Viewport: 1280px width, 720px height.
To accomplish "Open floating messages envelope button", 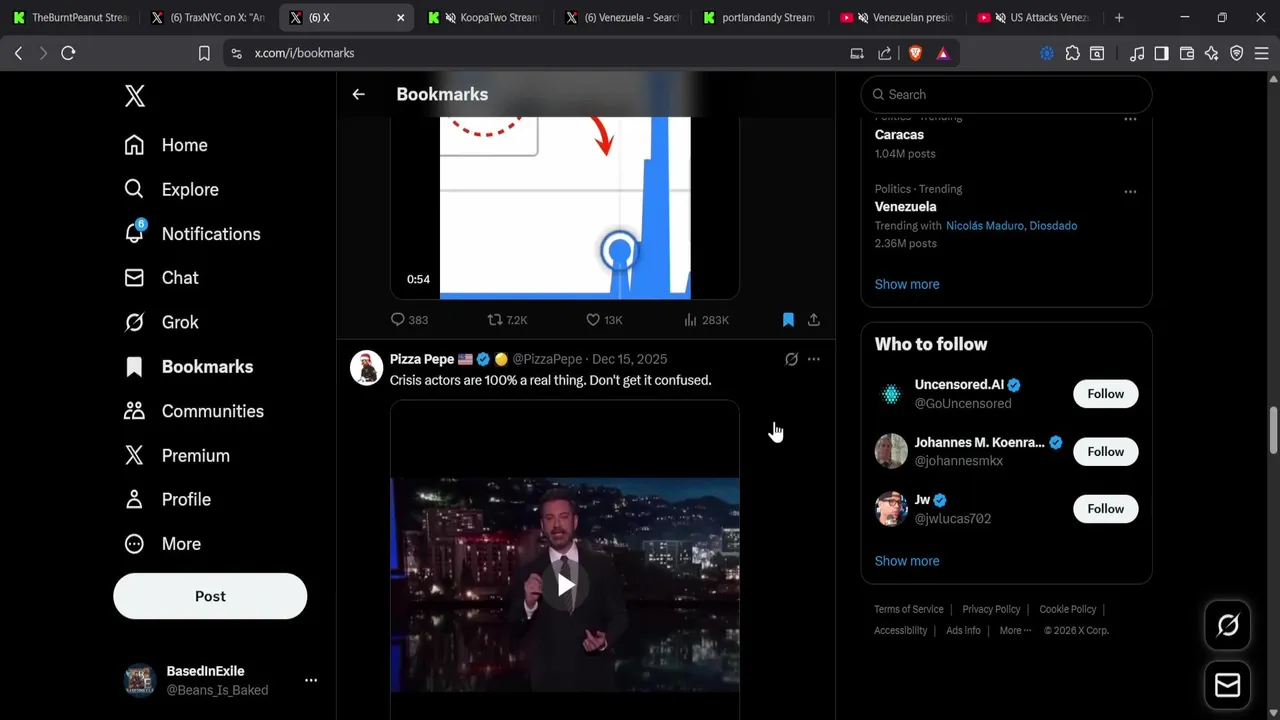I will click(1227, 685).
